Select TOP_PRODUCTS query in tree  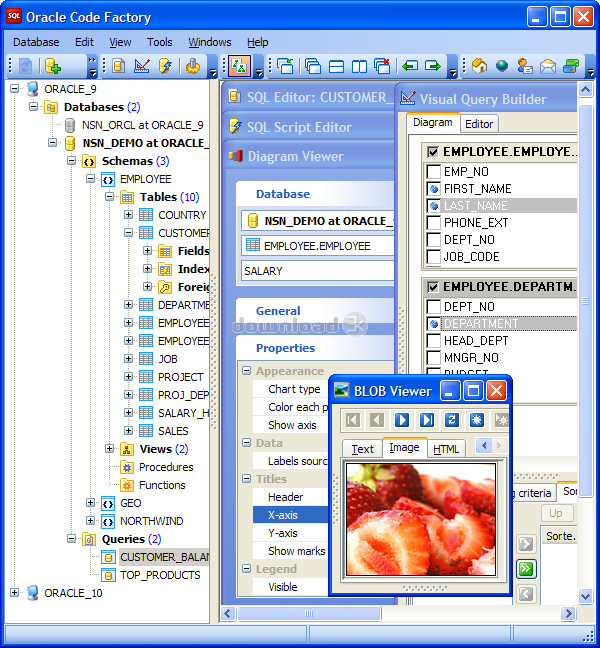coord(160,575)
